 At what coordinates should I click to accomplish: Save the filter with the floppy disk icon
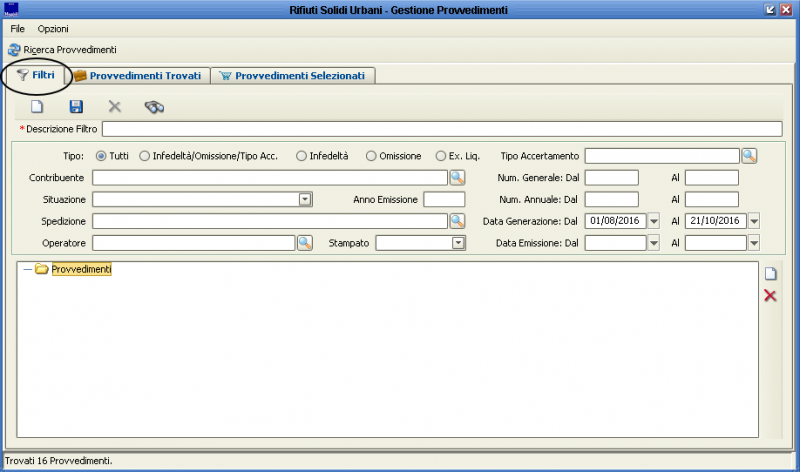point(76,107)
